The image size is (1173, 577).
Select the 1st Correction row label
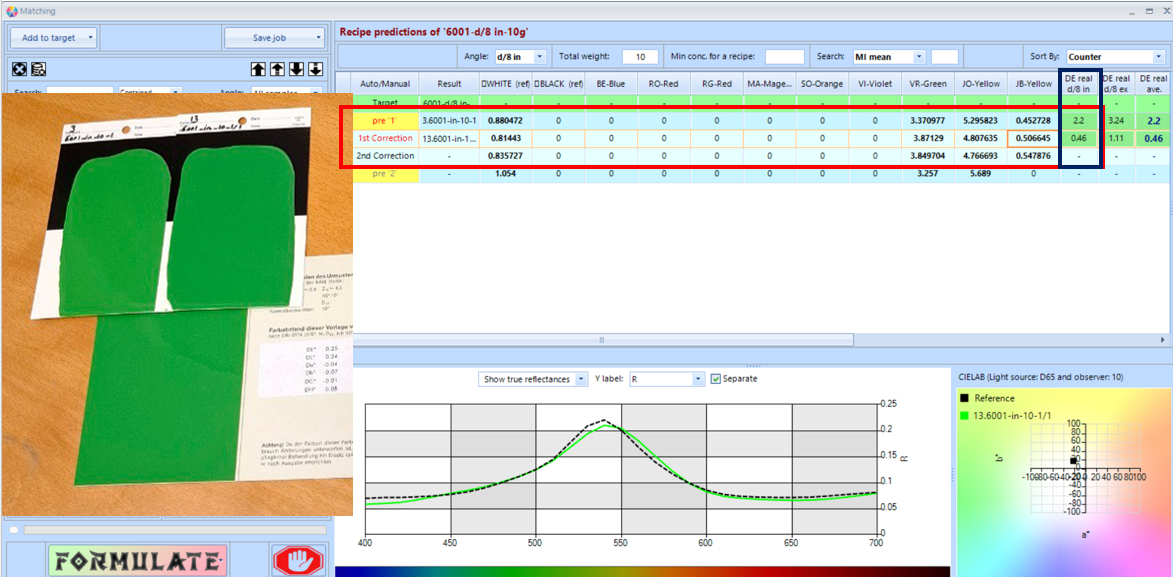385,138
